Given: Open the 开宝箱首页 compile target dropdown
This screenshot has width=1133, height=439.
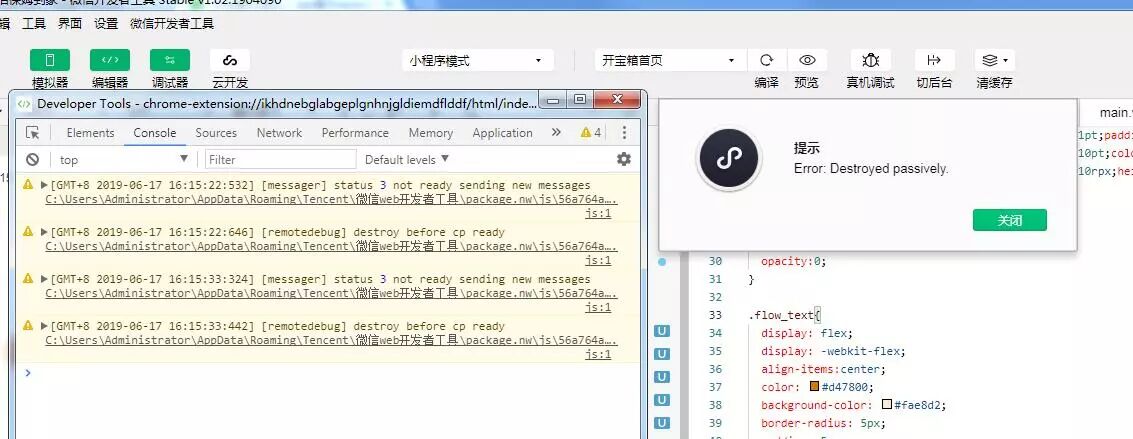Looking at the screenshot, I should coord(670,61).
